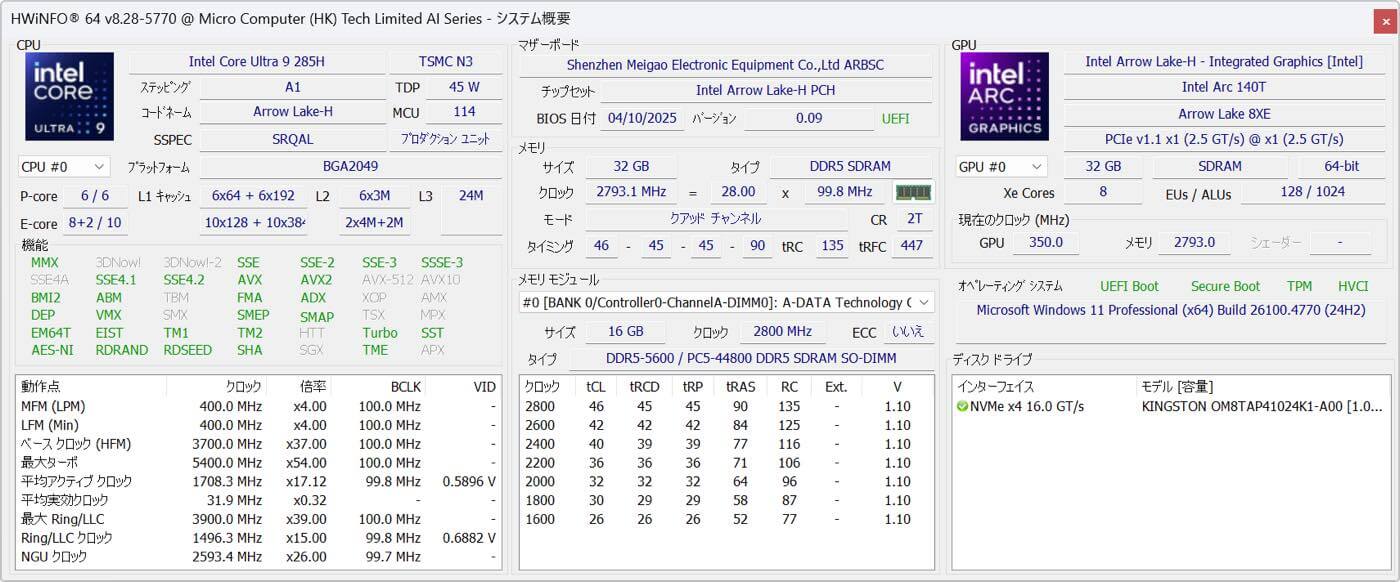Click the base clock HFM 3700.0 MHz row
The image size is (1400, 582).
coord(259,443)
